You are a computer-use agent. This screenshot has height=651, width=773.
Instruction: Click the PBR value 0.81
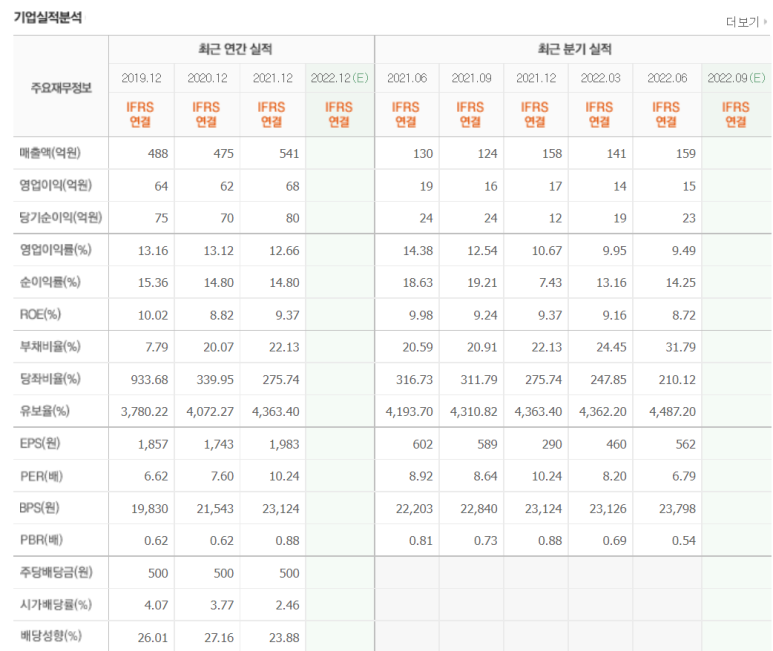coord(421,541)
